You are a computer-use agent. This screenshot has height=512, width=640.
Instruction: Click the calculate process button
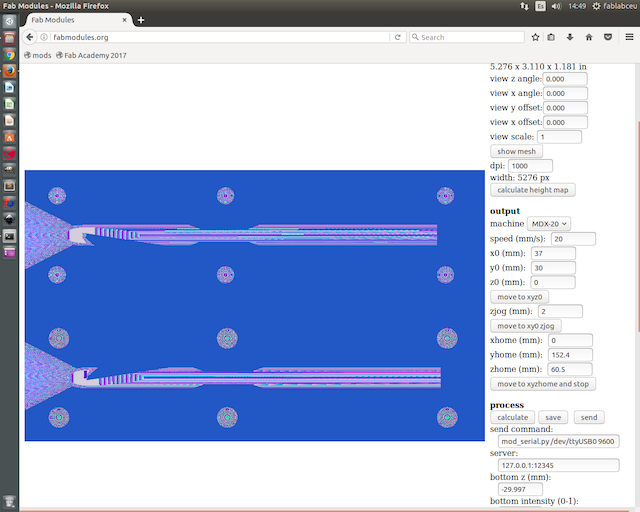pyautogui.click(x=513, y=417)
